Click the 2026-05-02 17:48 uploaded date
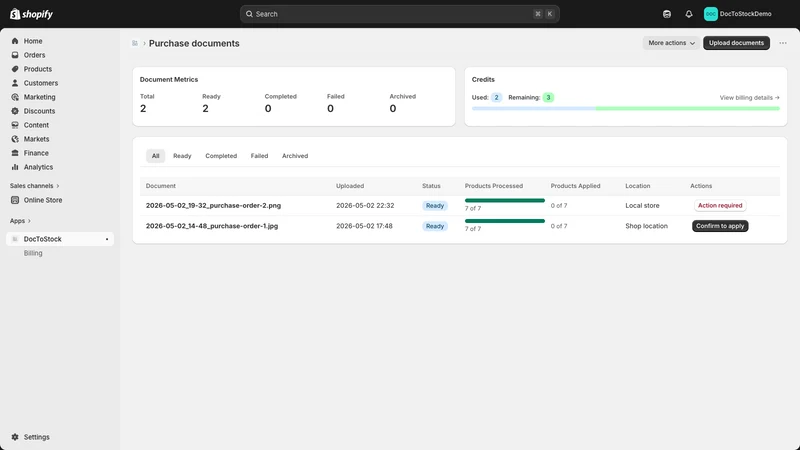Image resolution: width=800 pixels, height=450 pixels. [364, 226]
